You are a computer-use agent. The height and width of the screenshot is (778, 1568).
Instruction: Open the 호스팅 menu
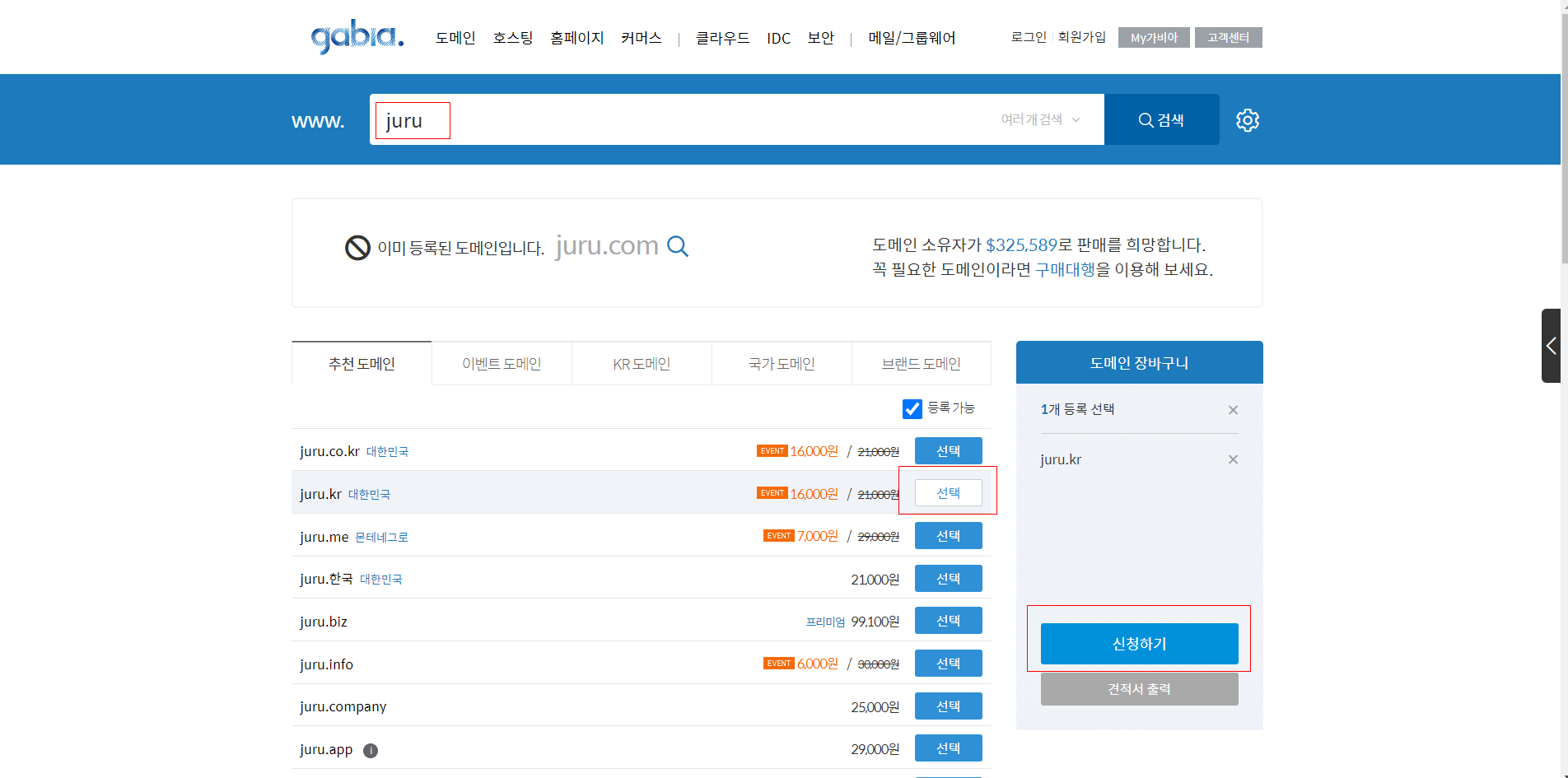point(513,38)
